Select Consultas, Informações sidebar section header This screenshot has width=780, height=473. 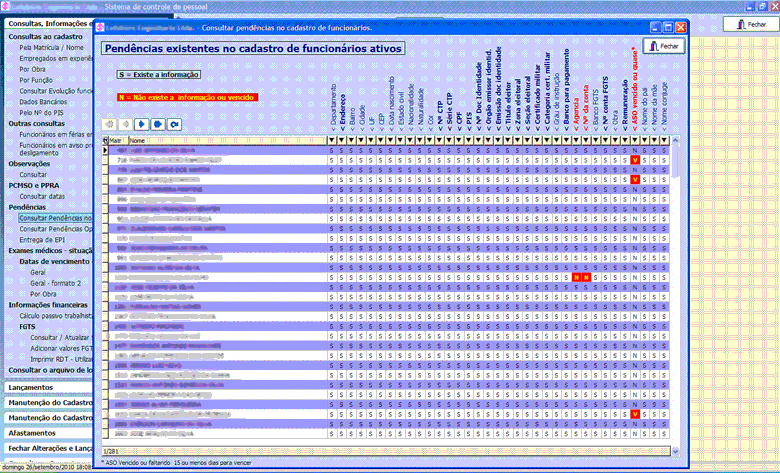tap(49, 24)
